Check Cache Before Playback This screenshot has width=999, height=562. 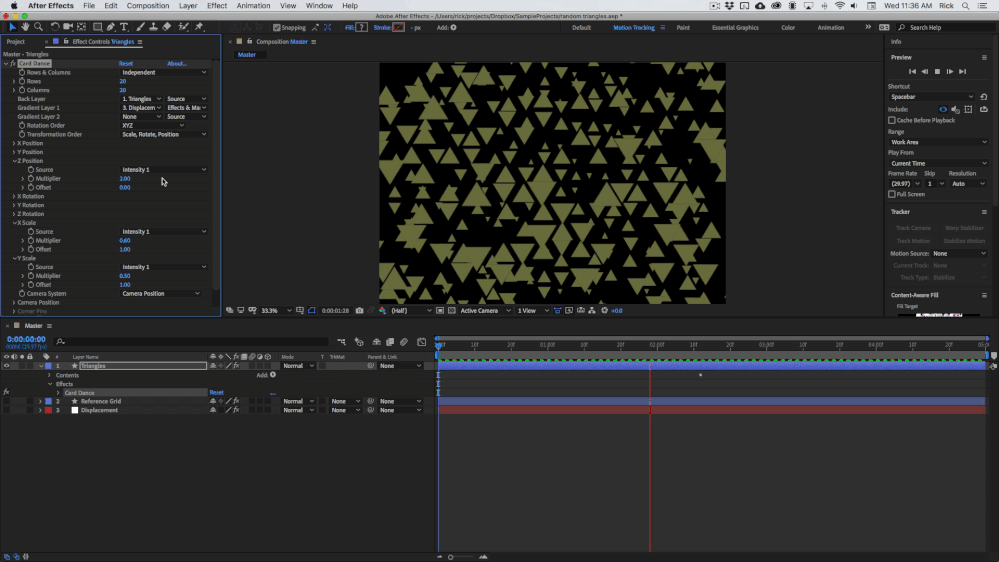tap(892, 120)
